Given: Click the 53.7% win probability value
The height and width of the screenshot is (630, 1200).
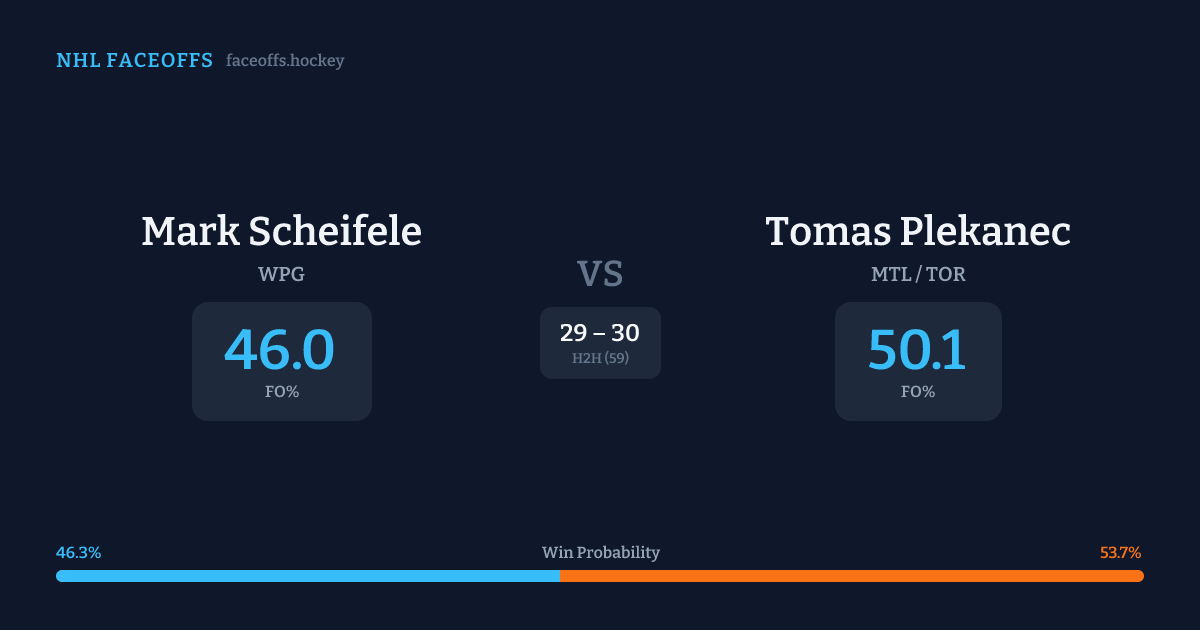Looking at the screenshot, I should coord(1120,552).
